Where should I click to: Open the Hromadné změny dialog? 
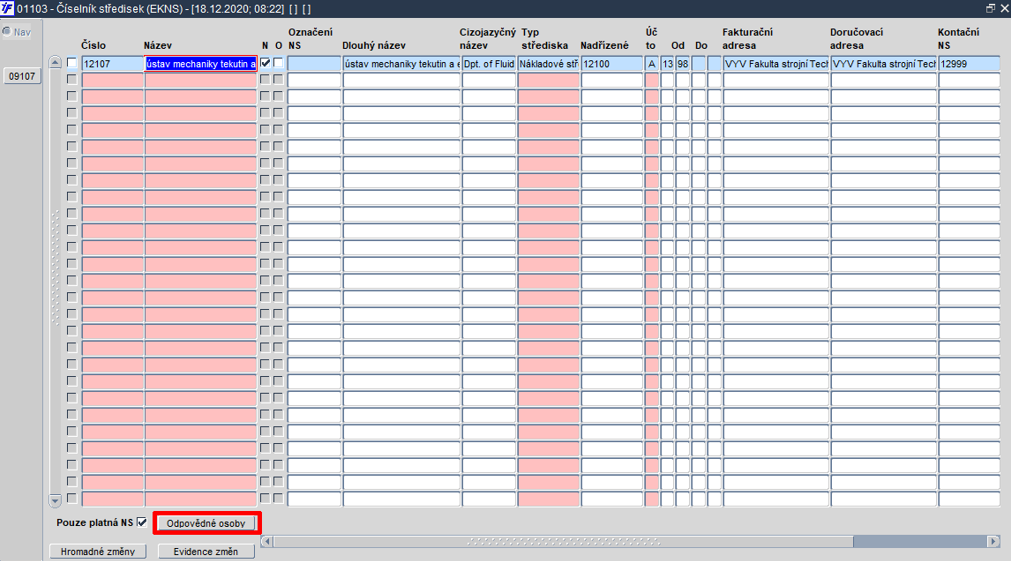(97, 551)
